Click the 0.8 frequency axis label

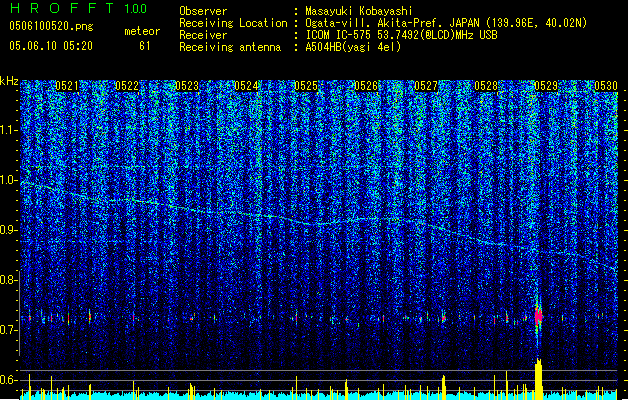coord(9,280)
